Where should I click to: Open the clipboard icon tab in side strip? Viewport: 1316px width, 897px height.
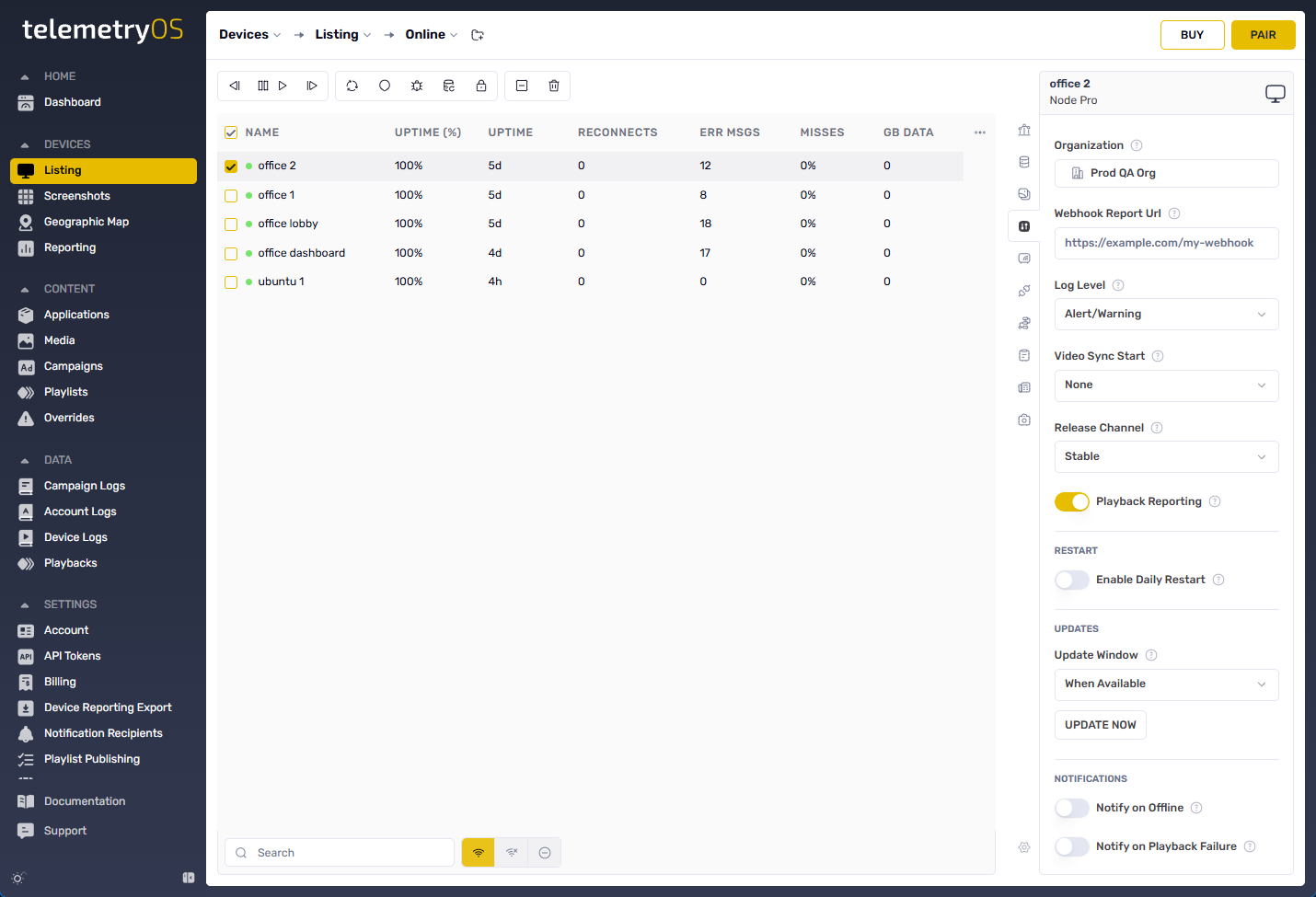point(1024,355)
